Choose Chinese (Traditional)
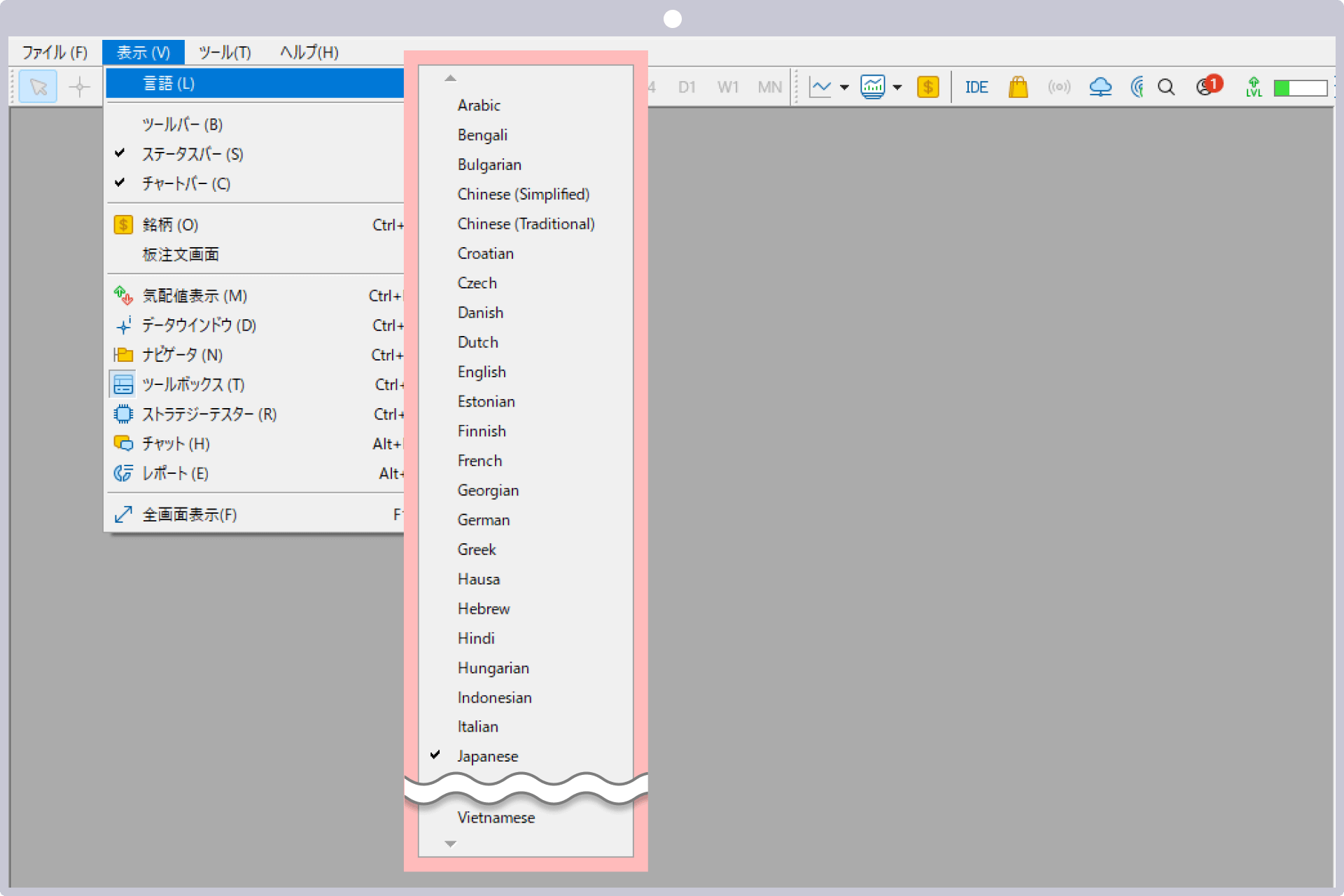1344x896 pixels. (x=526, y=224)
